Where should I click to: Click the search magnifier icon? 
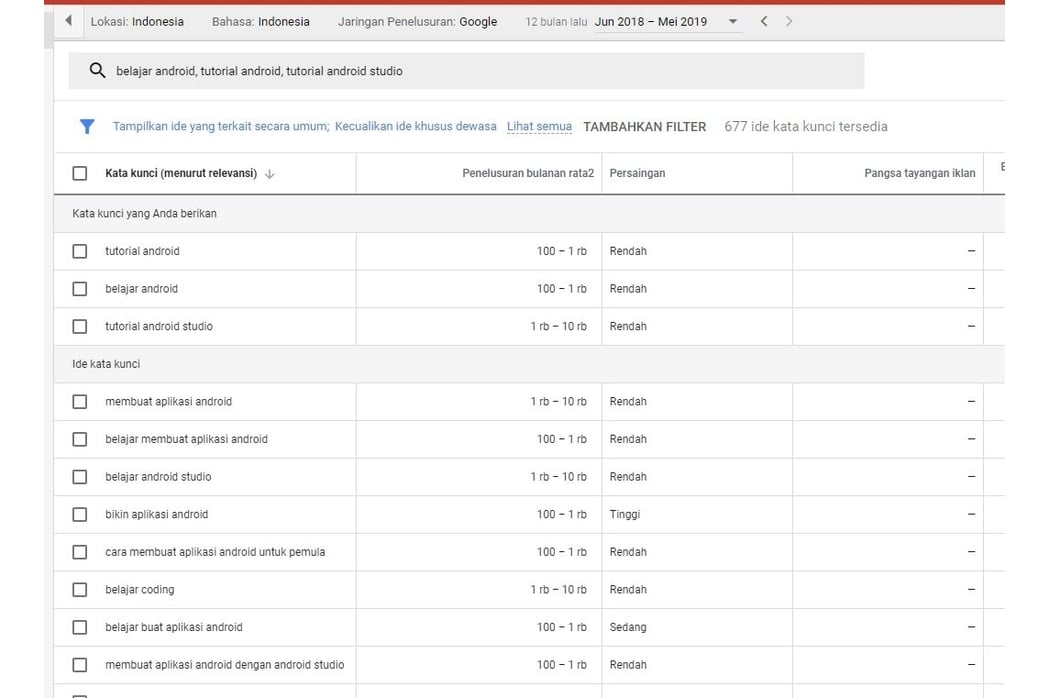(98, 70)
